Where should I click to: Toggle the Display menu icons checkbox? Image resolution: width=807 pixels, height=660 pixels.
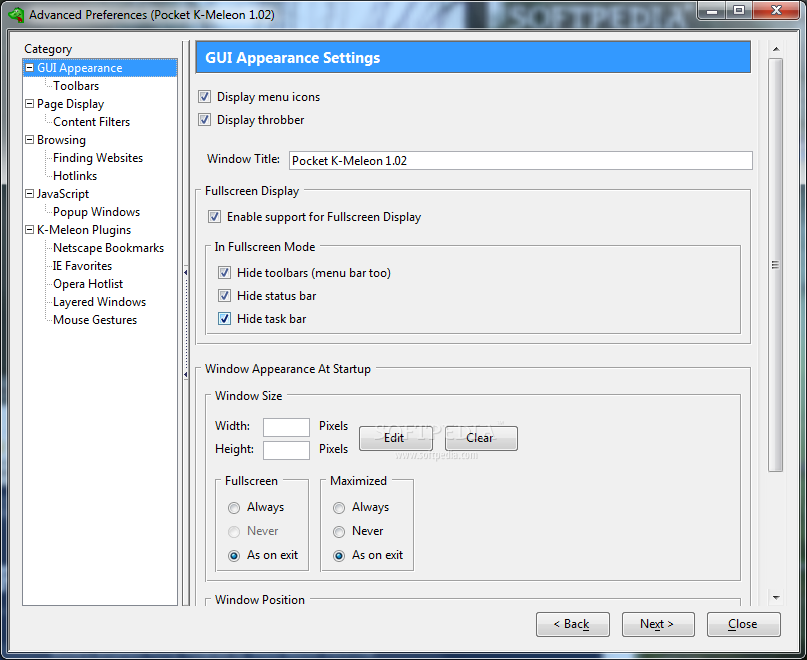(204, 97)
